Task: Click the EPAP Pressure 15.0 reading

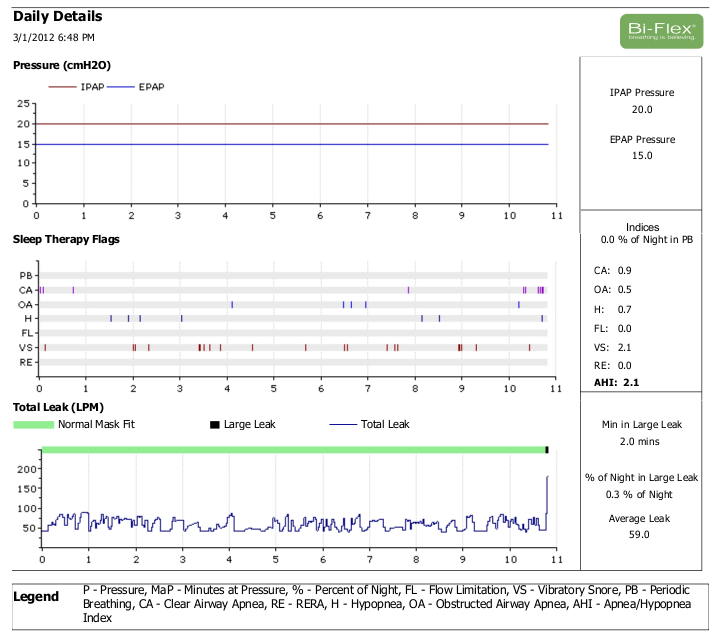Action: pyautogui.click(x=641, y=156)
